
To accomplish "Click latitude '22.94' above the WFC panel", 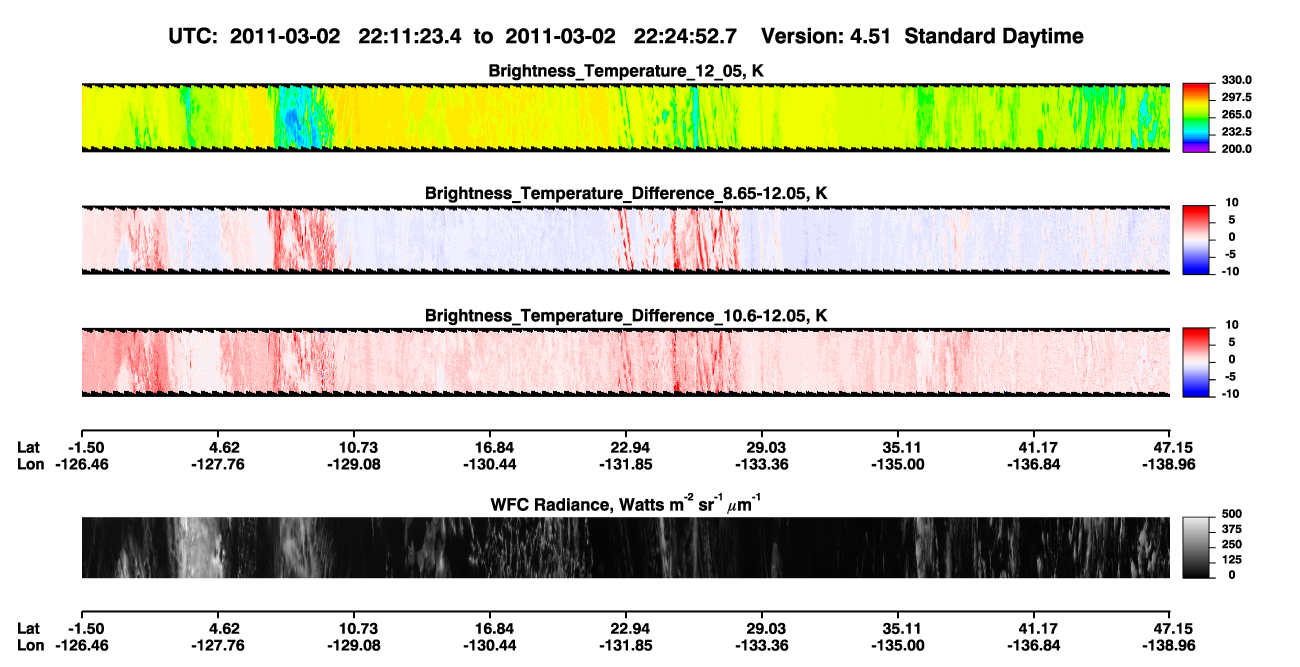I will click(626, 447).
